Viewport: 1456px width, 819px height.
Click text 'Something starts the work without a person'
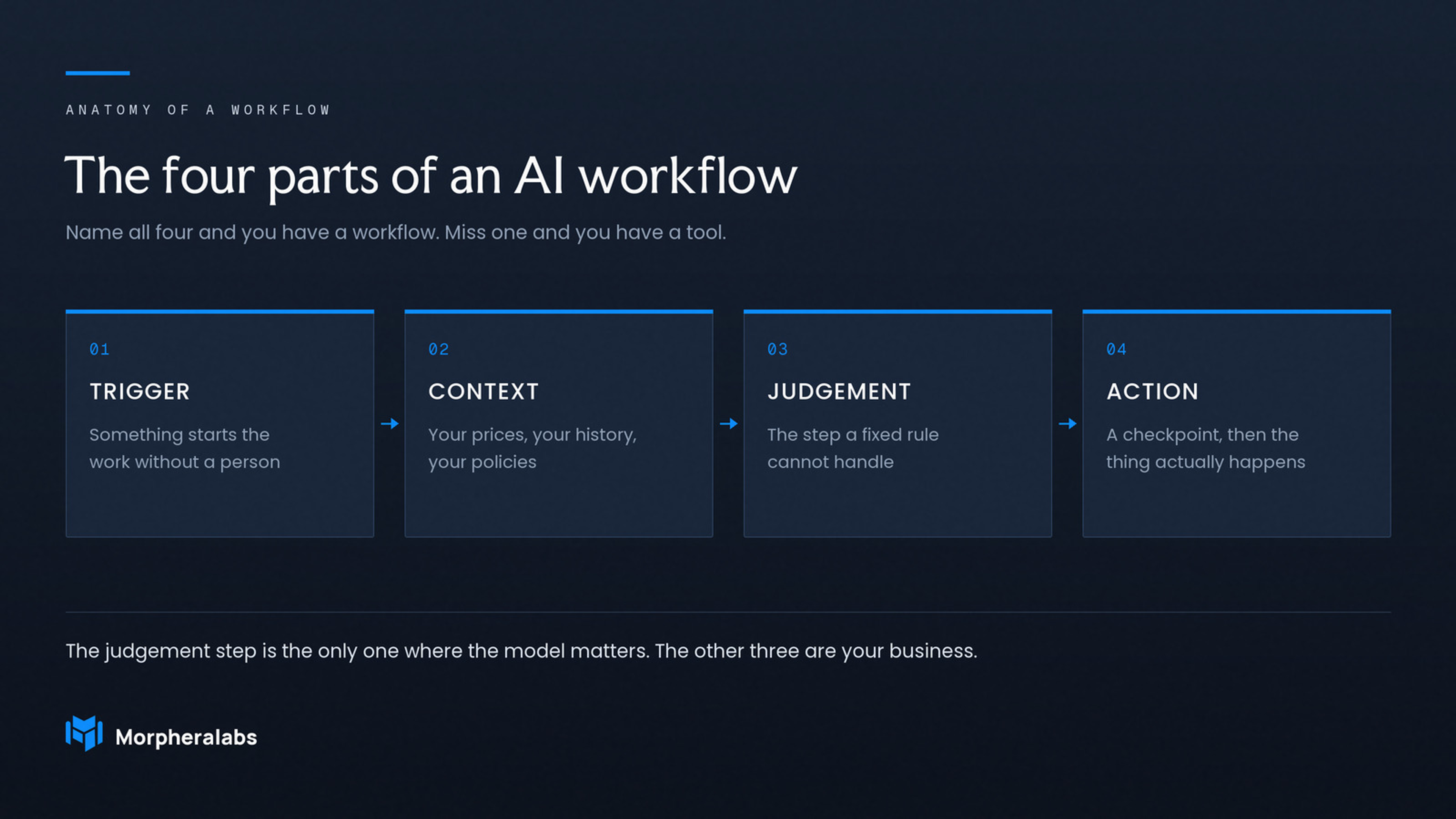tap(185, 448)
